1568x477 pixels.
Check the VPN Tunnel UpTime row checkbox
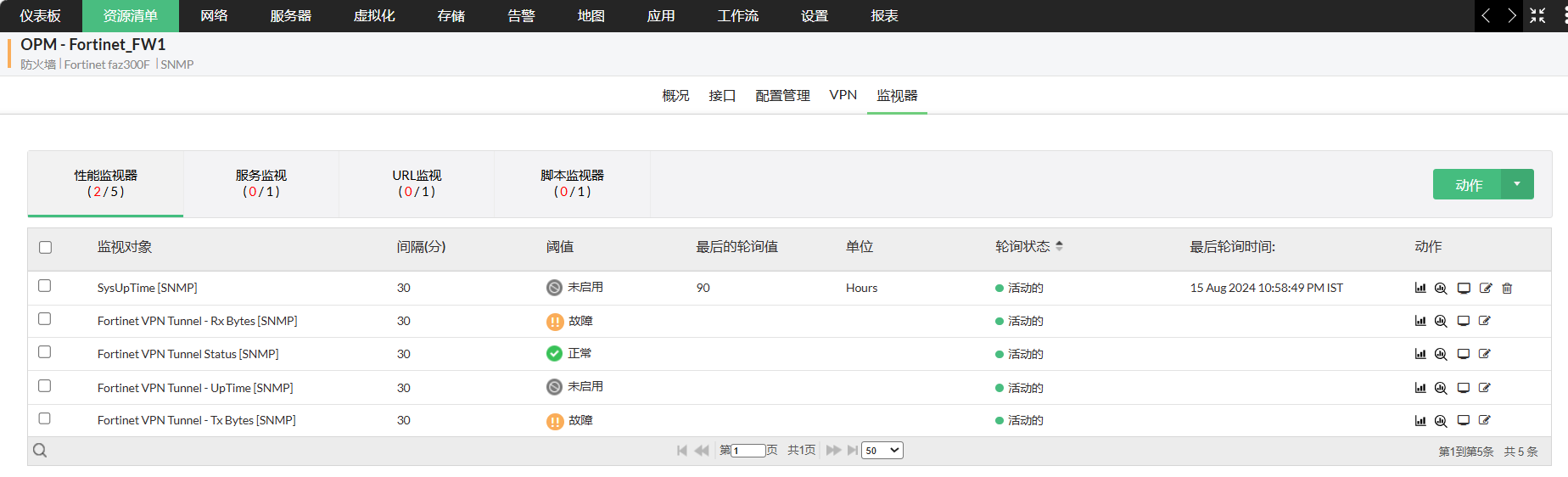[45, 386]
